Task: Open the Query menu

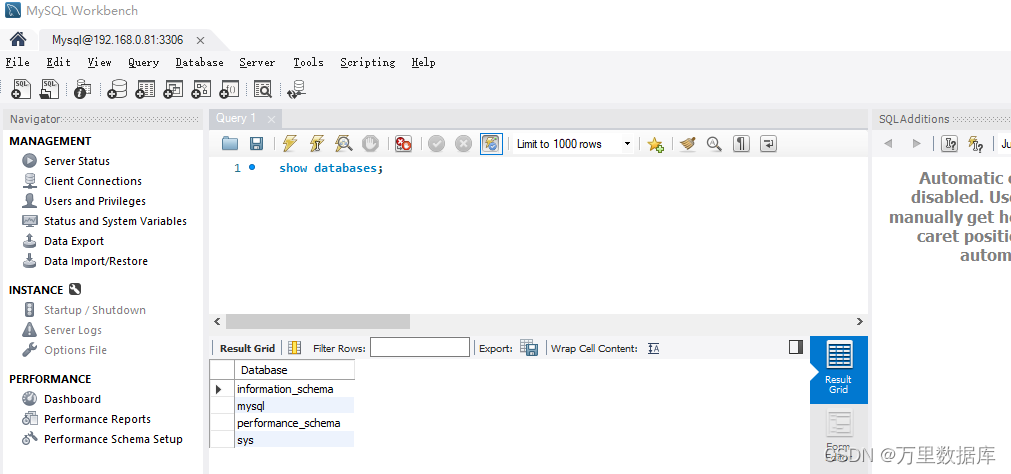Action: pyautogui.click(x=143, y=63)
